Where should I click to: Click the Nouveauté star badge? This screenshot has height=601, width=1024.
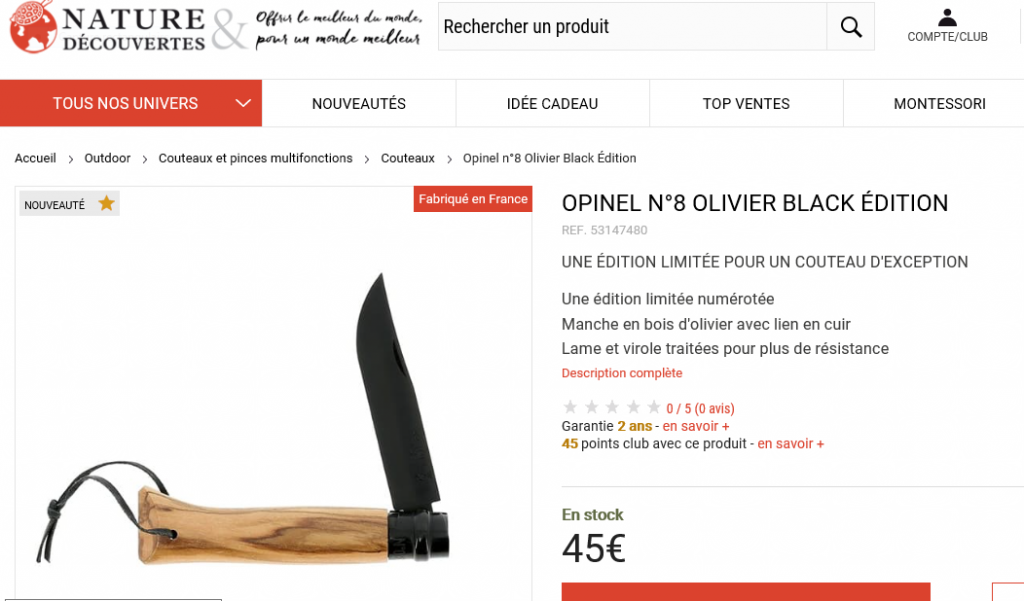pos(69,204)
